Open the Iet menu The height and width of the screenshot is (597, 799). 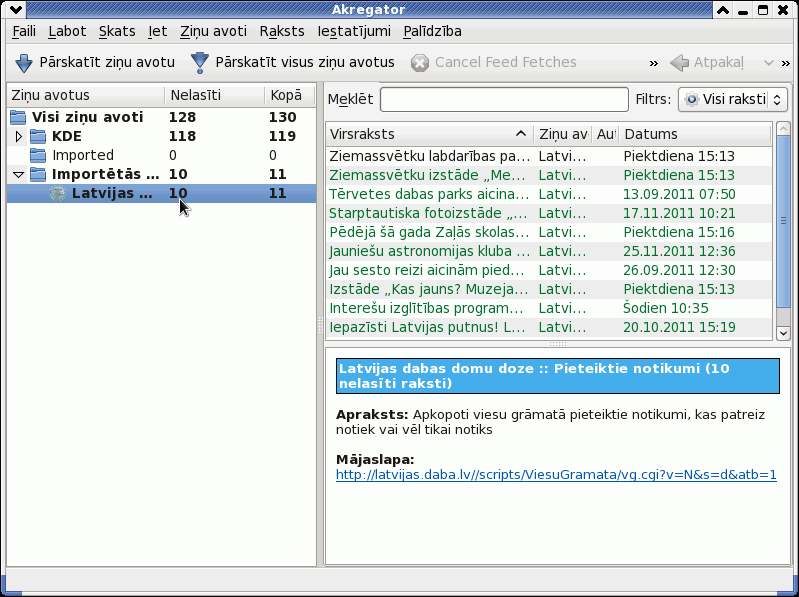pyautogui.click(x=157, y=31)
